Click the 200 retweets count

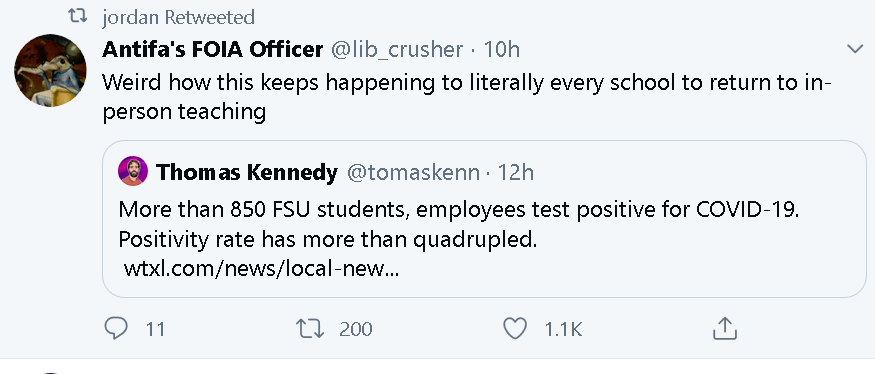point(355,329)
